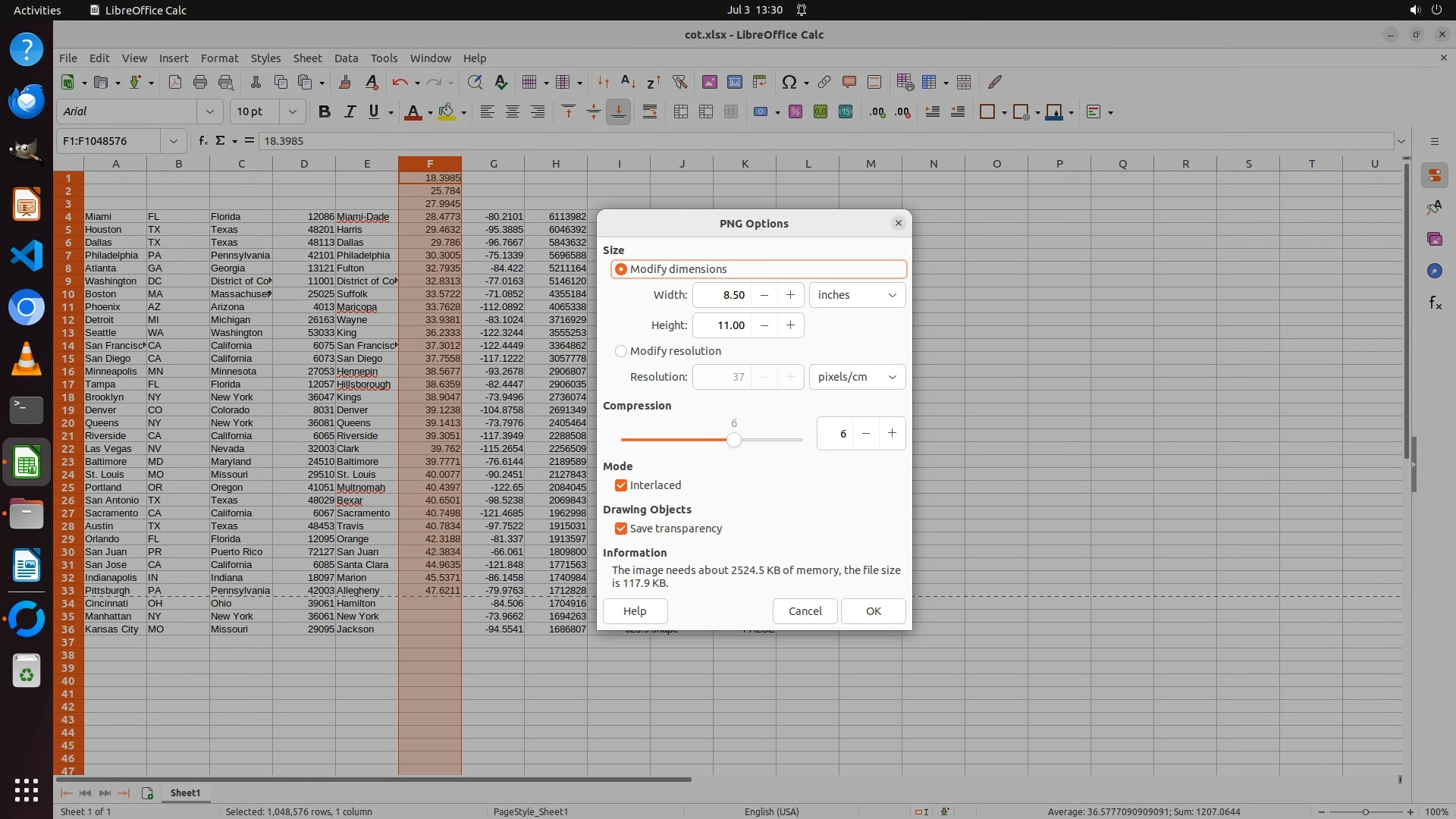Open the Arial font name dropdown
This screenshot has height=819, width=1456.
pyautogui.click(x=209, y=111)
